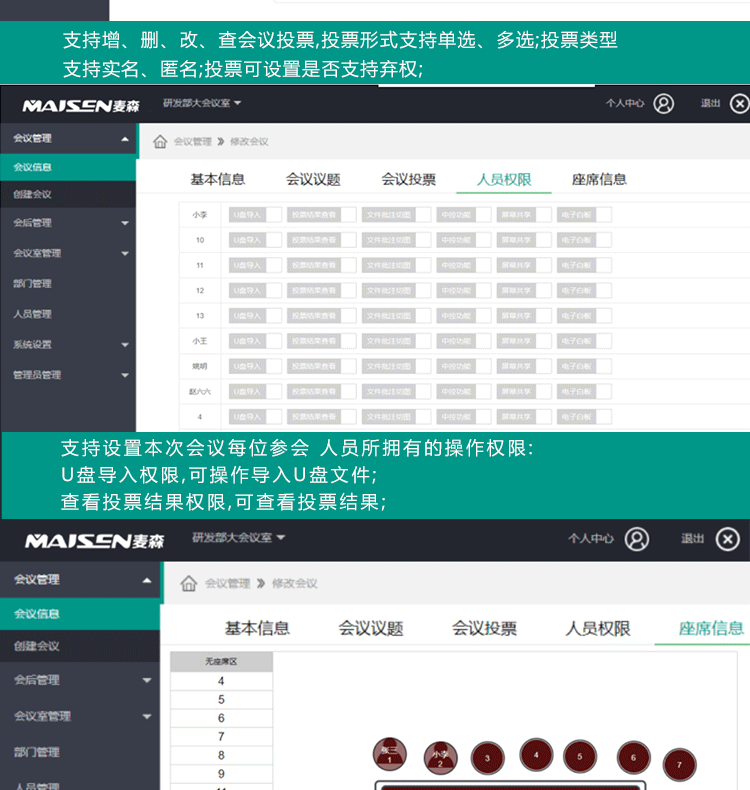Viewport: 750px width, 790px height.
Task: Click the circled X exit icon on the seat info page
Action: (727, 539)
